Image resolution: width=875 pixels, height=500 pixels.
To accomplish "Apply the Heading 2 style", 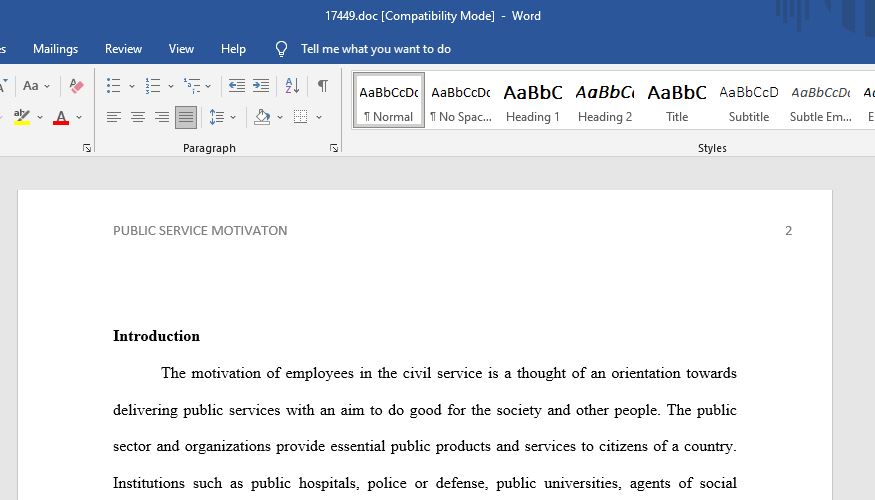I will [x=605, y=100].
